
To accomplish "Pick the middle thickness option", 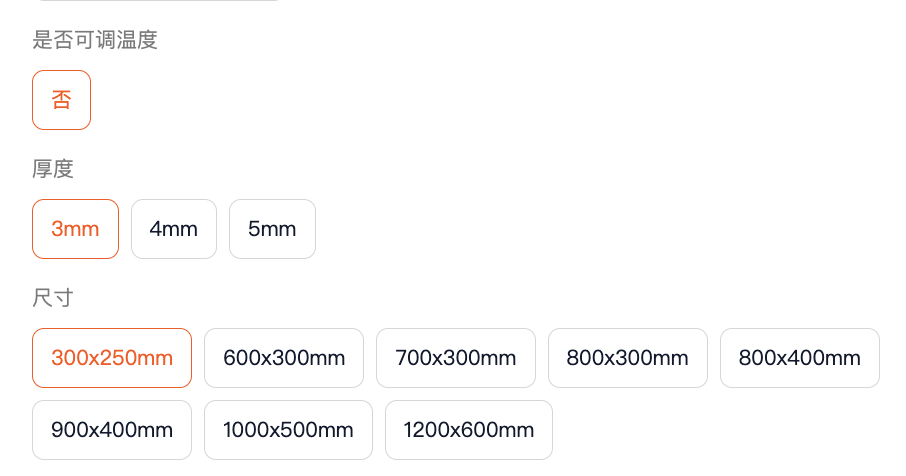I will (174, 229).
